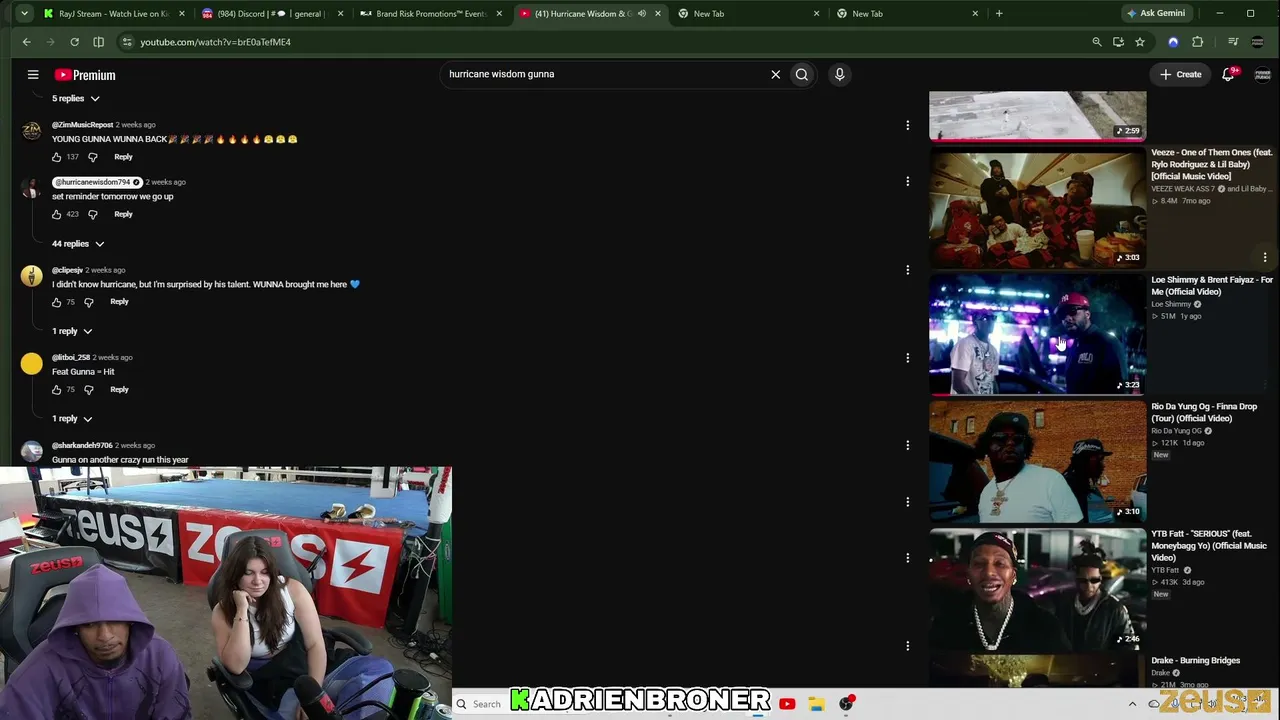
Task: Open Rio Da Yung Og 'Finna Drop' thumbnail
Action: (x=1038, y=462)
